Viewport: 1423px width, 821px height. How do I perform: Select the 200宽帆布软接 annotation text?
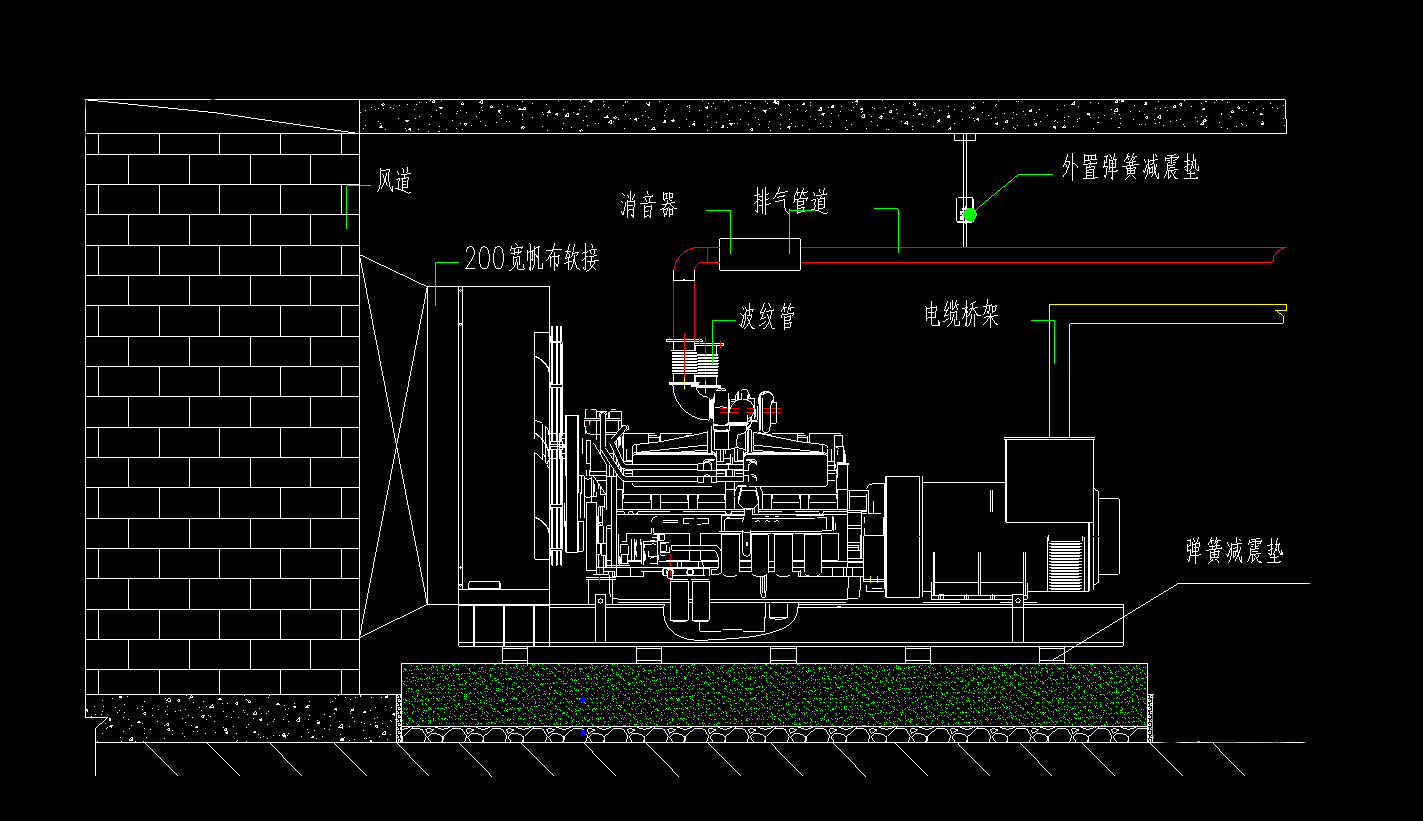(x=531, y=259)
